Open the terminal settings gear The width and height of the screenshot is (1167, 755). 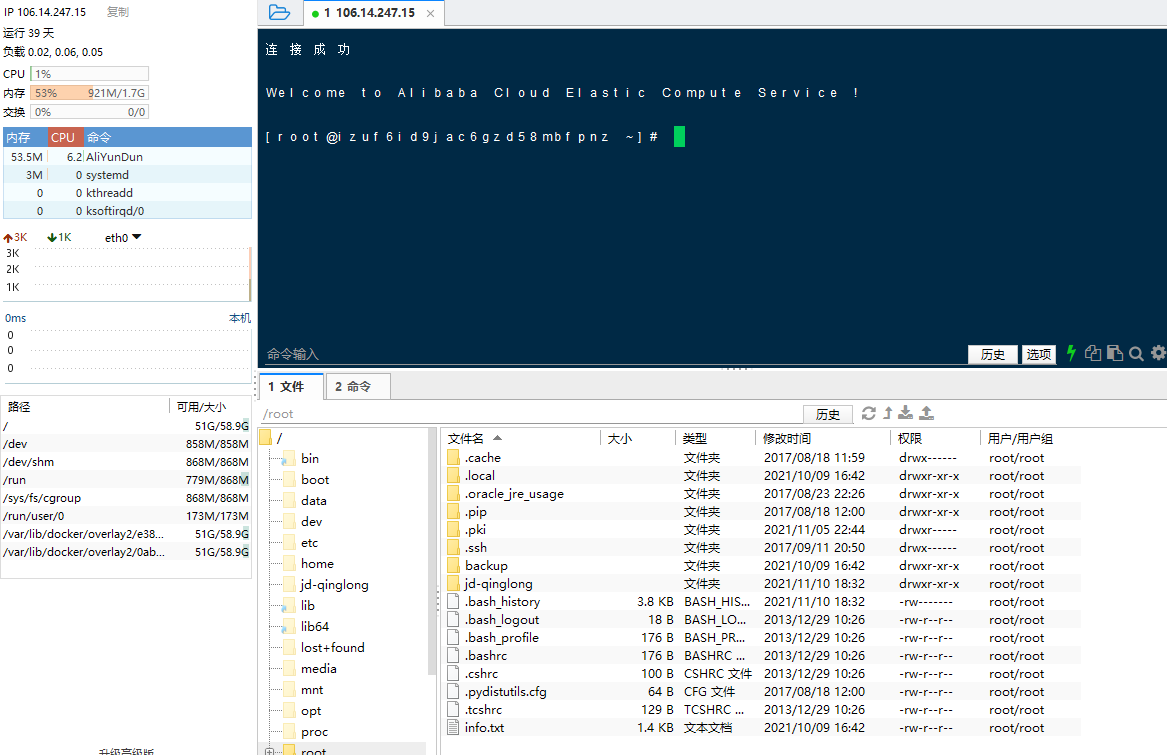1158,353
